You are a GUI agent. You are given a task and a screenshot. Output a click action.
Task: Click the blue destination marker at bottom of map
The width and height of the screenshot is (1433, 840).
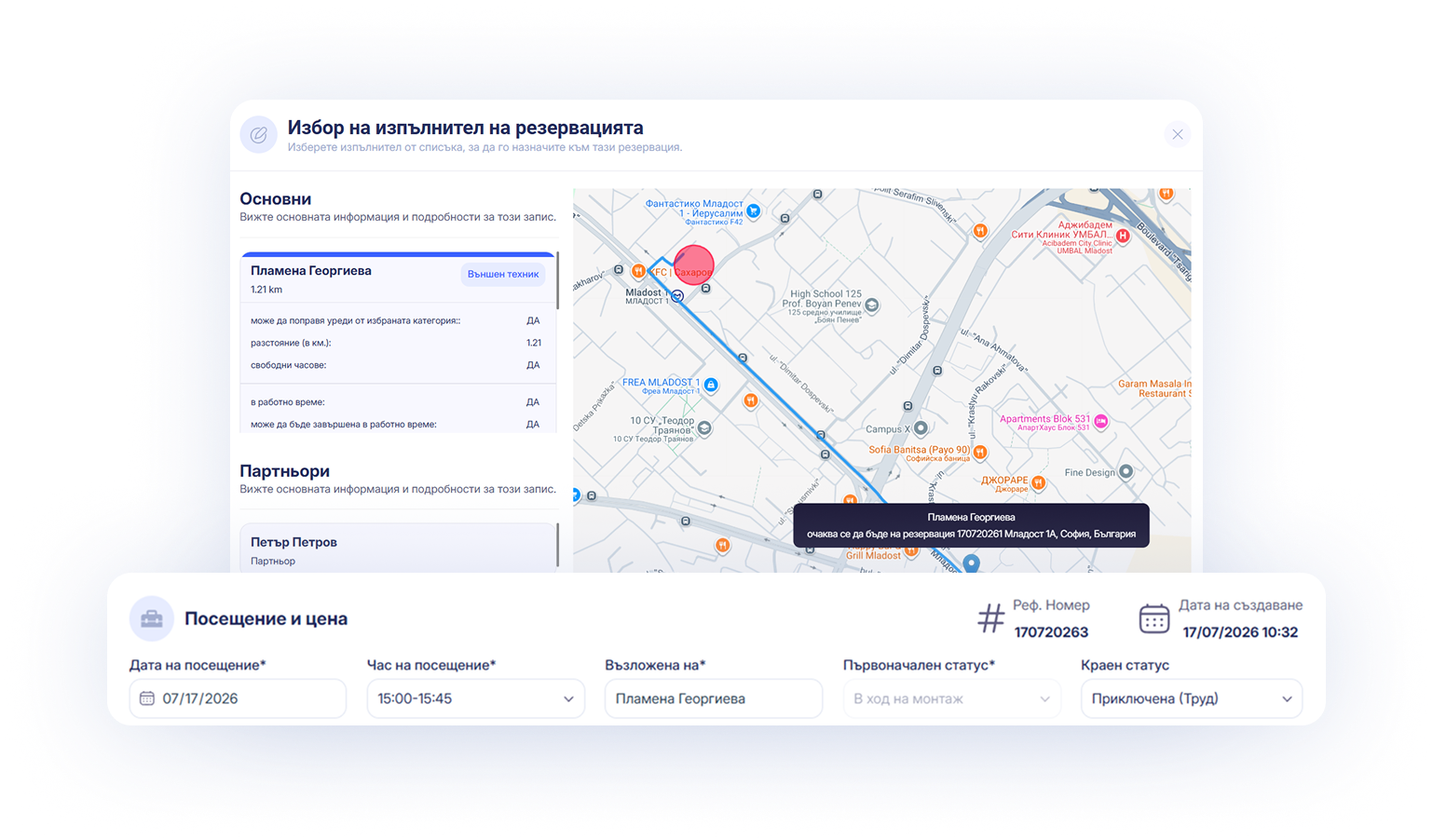pyautogui.click(x=972, y=562)
